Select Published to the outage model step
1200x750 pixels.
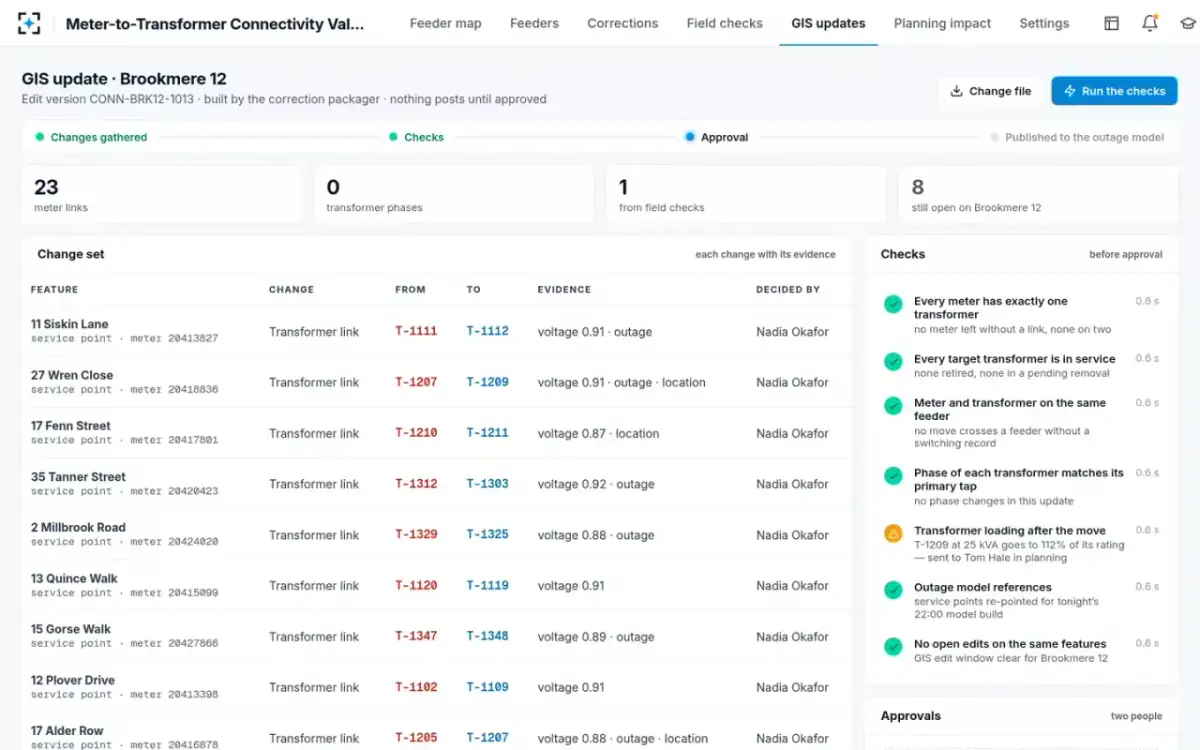pos(1077,137)
